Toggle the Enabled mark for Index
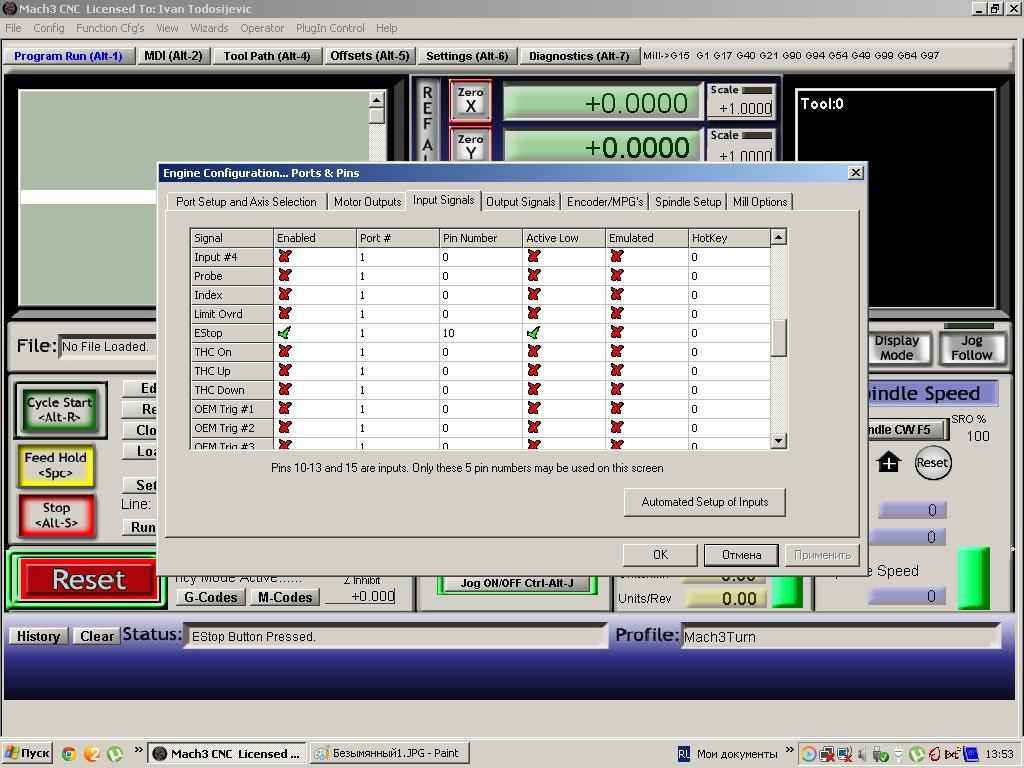The height and width of the screenshot is (768, 1024). click(285, 295)
